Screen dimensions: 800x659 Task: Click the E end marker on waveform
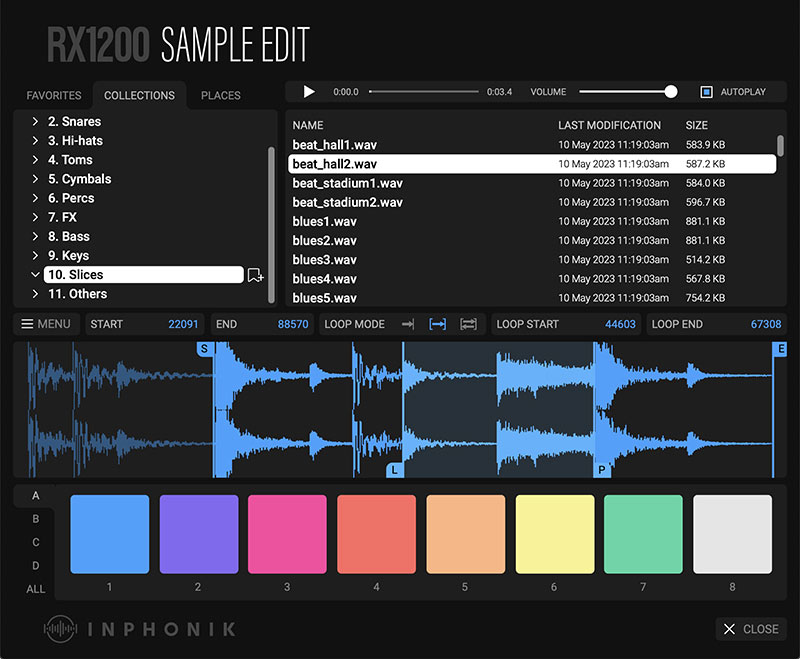coord(781,349)
